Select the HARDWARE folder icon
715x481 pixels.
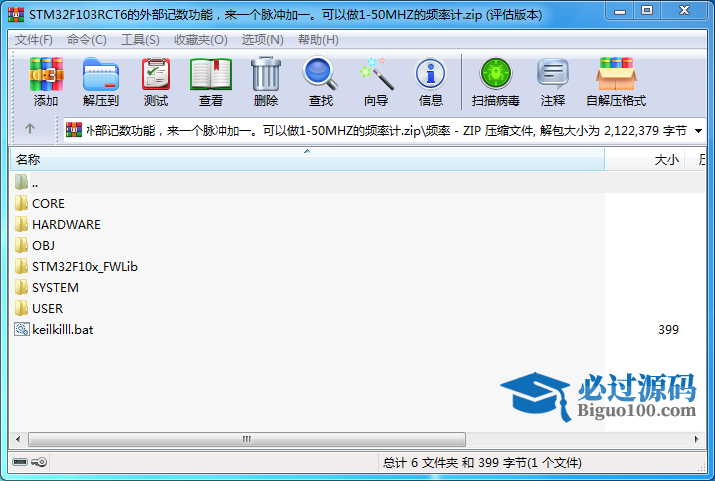21,224
